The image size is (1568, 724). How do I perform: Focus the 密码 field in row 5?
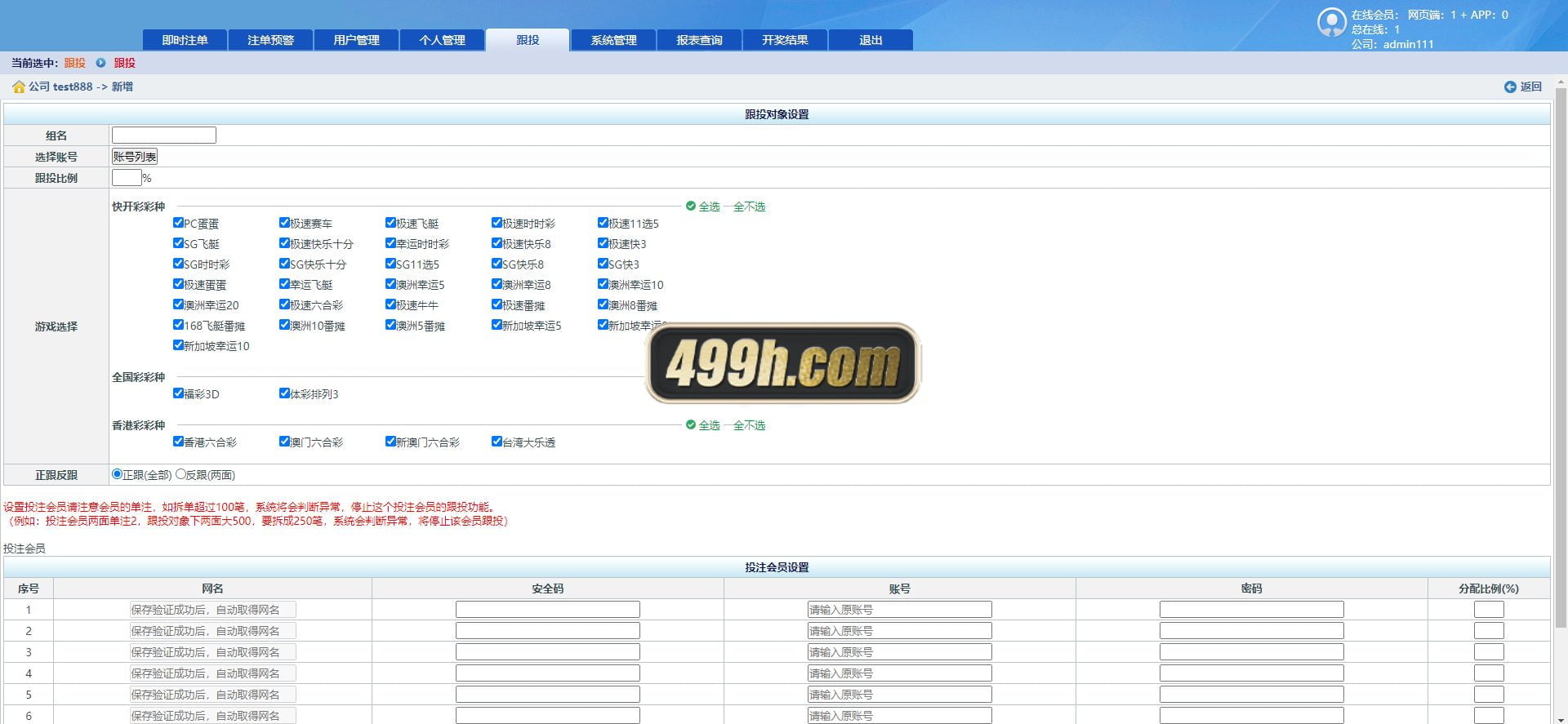tap(1251, 695)
